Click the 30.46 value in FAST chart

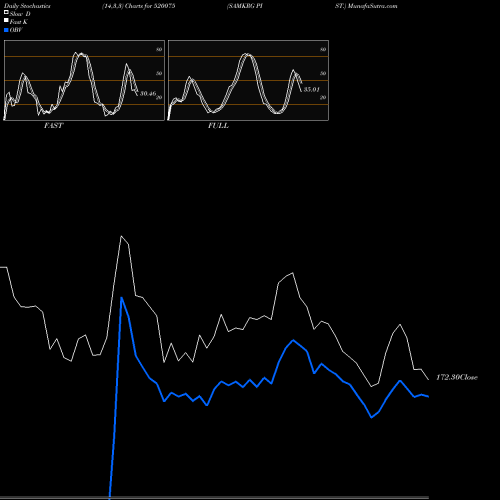click(148, 93)
